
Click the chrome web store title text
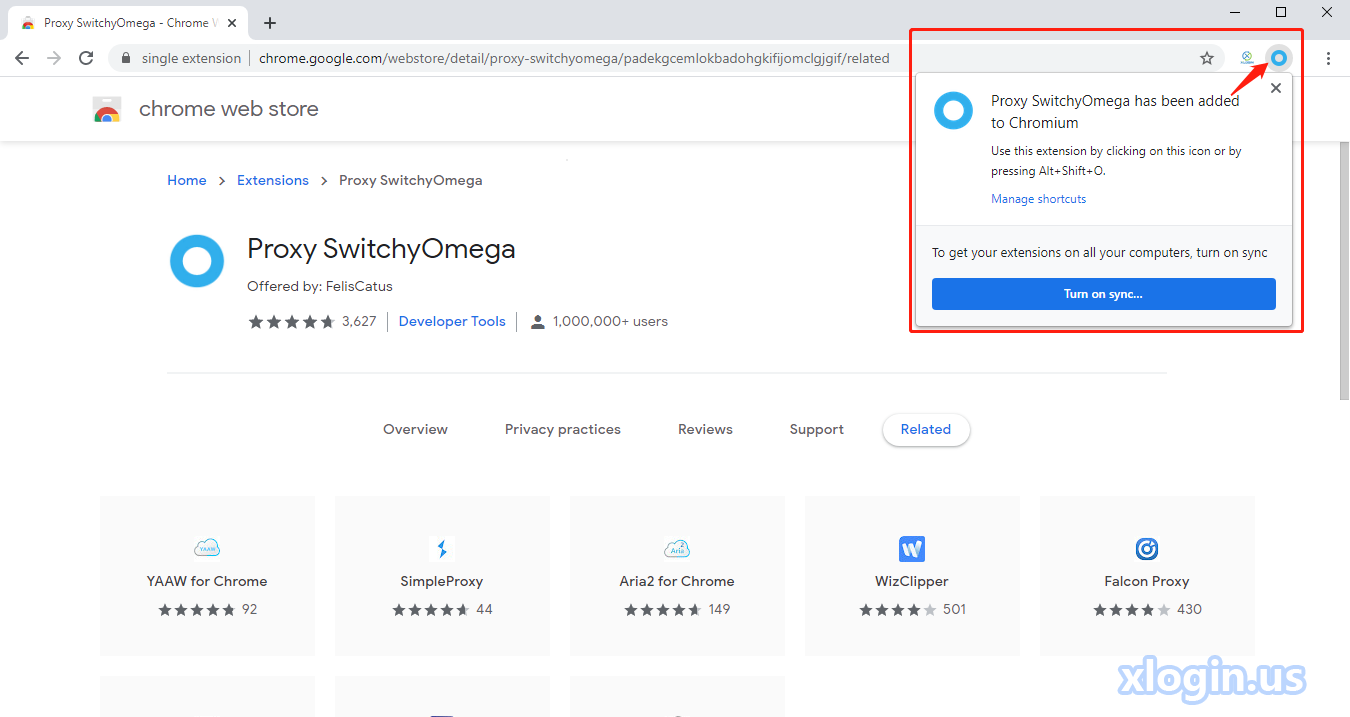point(229,109)
